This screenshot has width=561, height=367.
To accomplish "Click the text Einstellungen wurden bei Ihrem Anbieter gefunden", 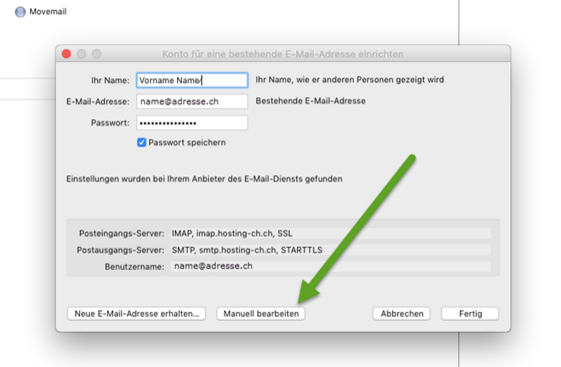I will 204,179.
